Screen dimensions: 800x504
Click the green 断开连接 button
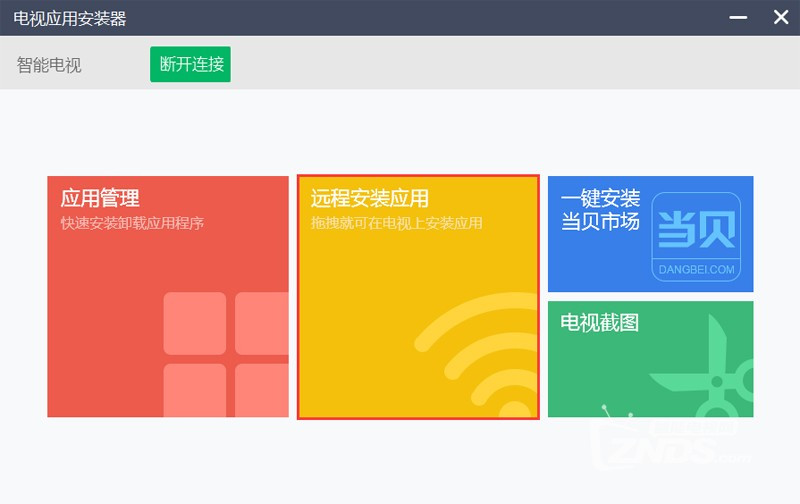190,64
